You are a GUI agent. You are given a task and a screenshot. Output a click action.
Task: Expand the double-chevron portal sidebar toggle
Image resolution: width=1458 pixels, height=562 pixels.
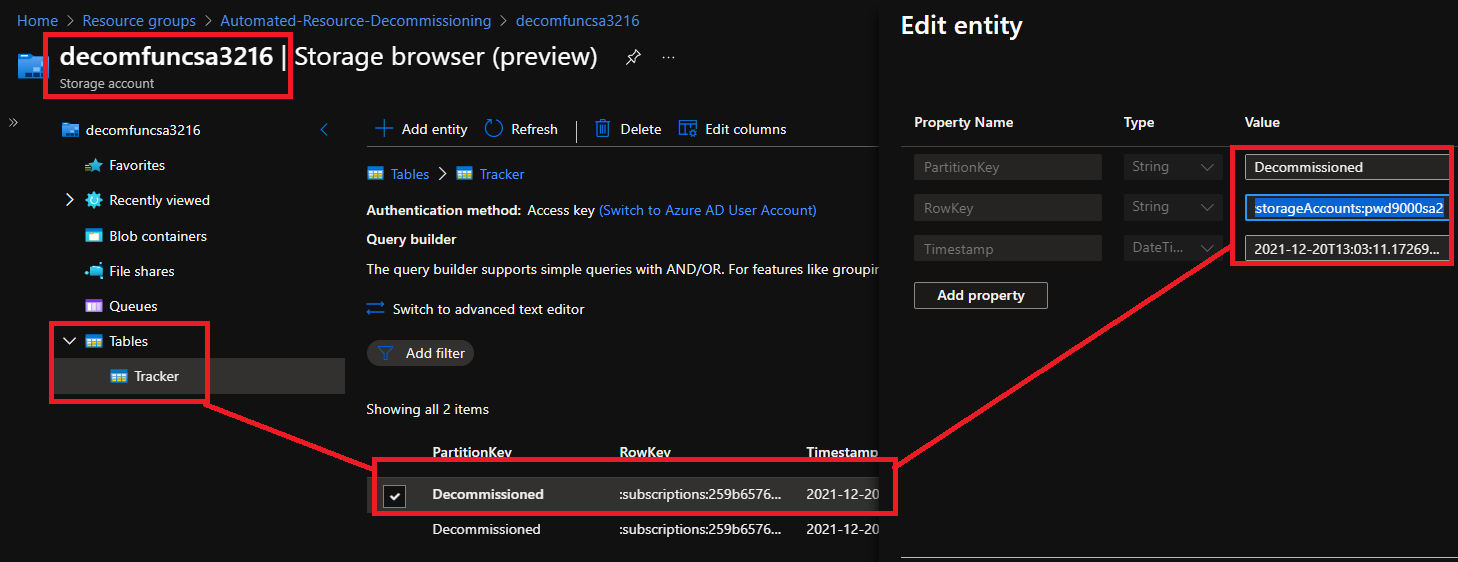tap(13, 122)
